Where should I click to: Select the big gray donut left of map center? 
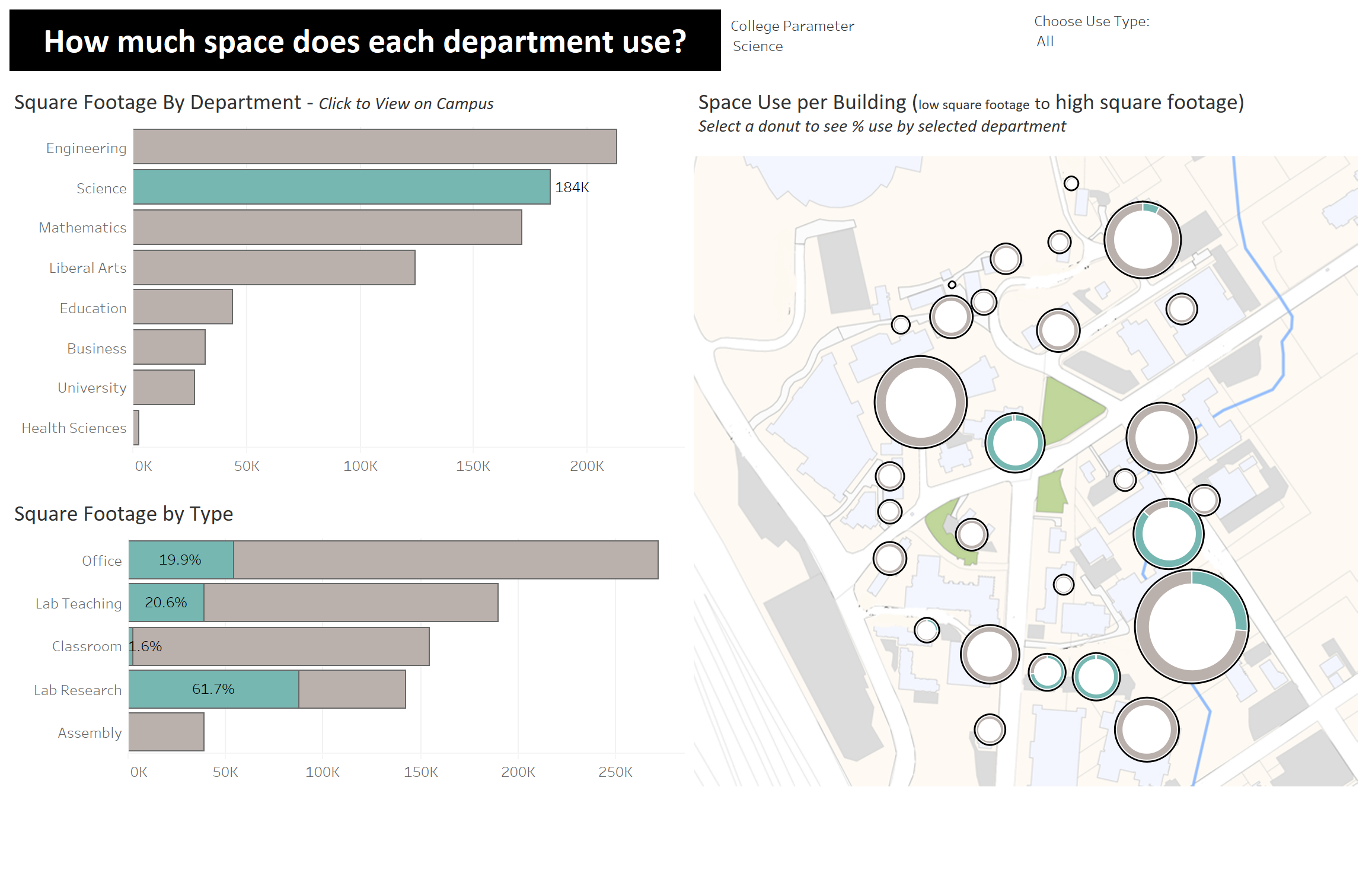(x=920, y=402)
